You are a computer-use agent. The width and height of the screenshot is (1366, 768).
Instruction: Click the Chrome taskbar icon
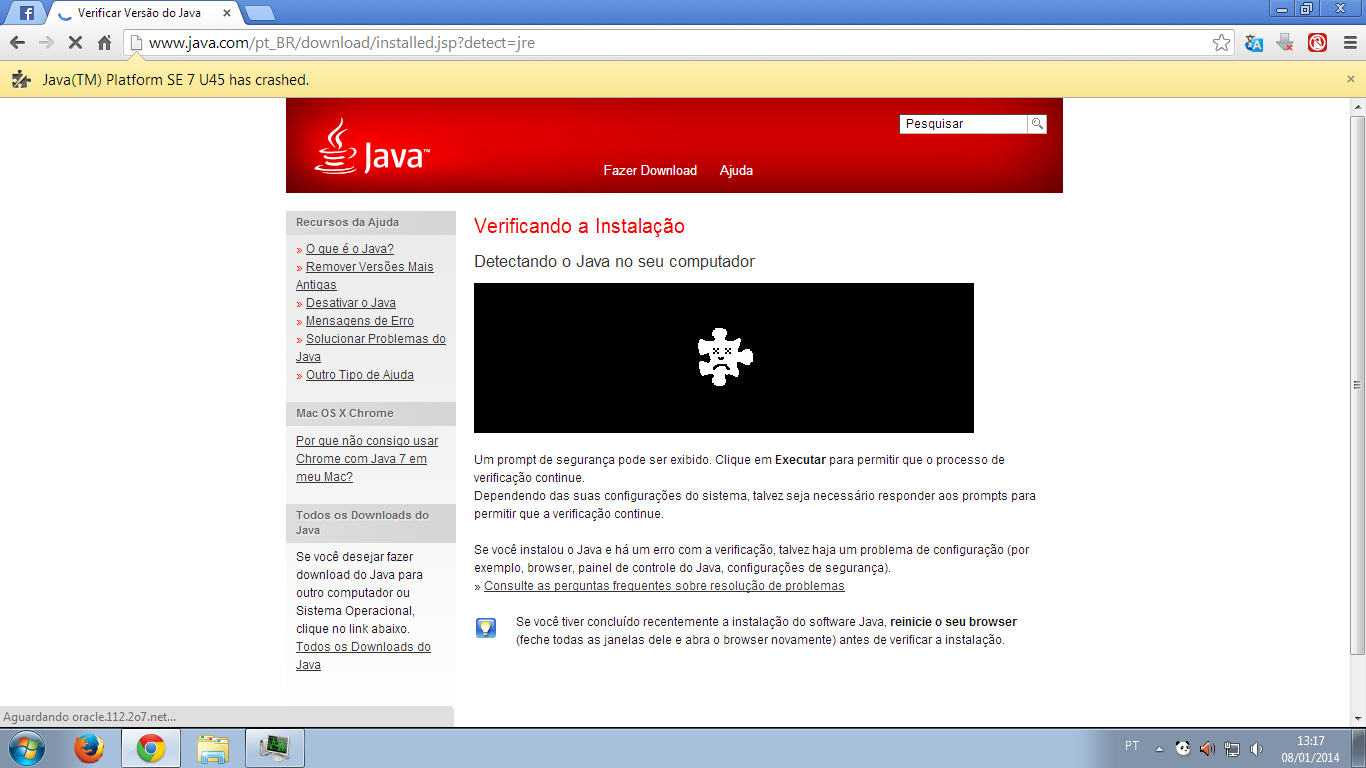(x=151, y=748)
